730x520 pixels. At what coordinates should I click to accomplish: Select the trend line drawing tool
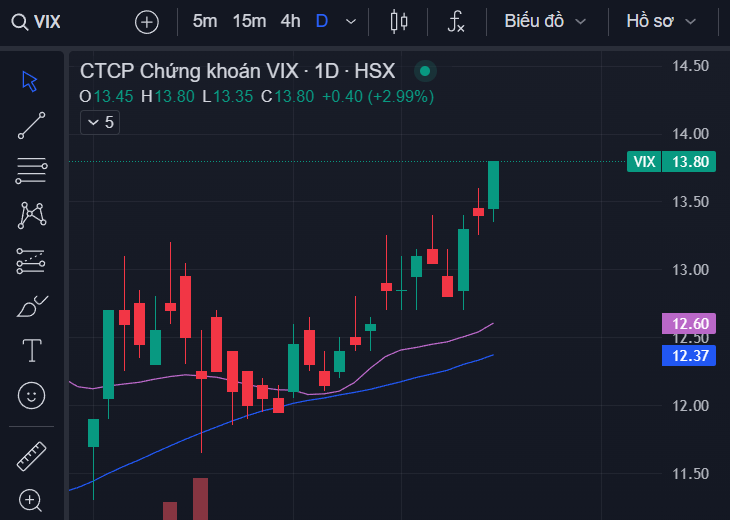(31, 126)
